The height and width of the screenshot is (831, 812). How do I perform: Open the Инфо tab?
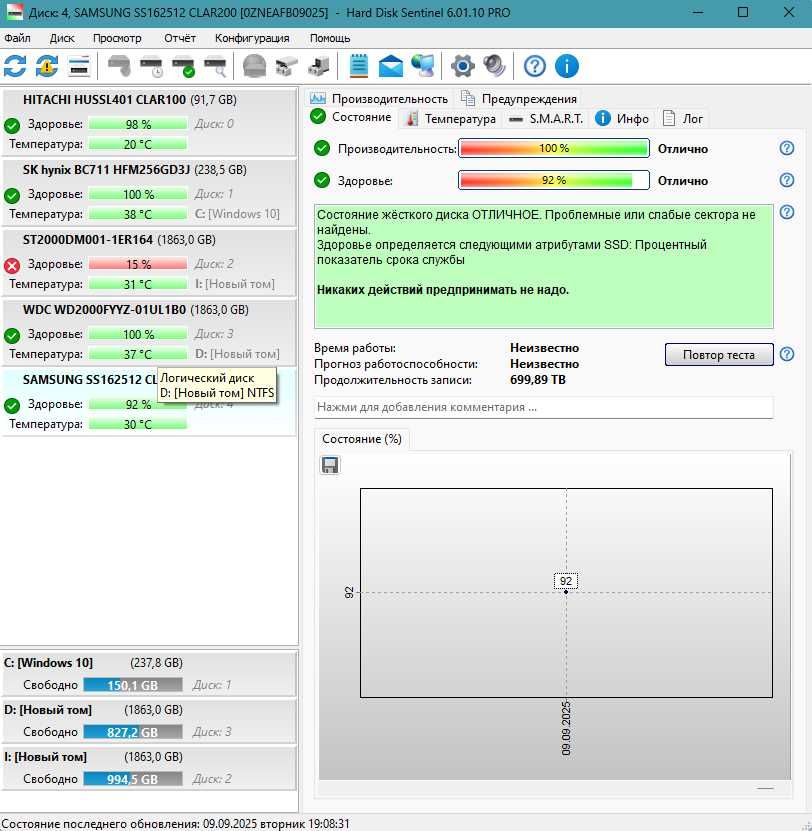(x=622, y=119)
